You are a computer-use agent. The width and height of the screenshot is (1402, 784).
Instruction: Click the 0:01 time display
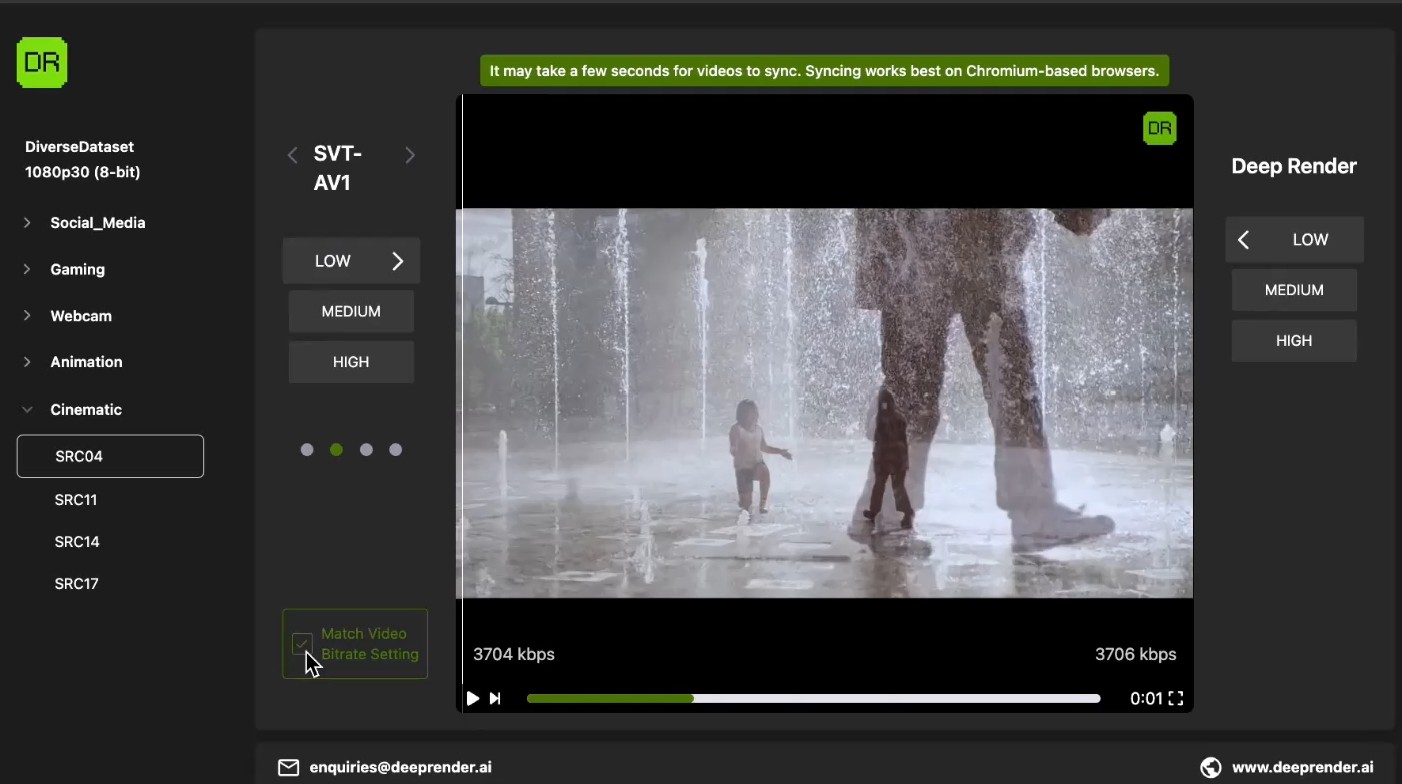point(1146,699)
